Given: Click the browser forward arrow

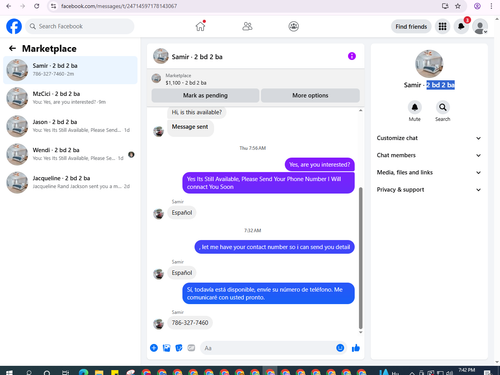Looking at the screenshot, I should coord(22,6).
